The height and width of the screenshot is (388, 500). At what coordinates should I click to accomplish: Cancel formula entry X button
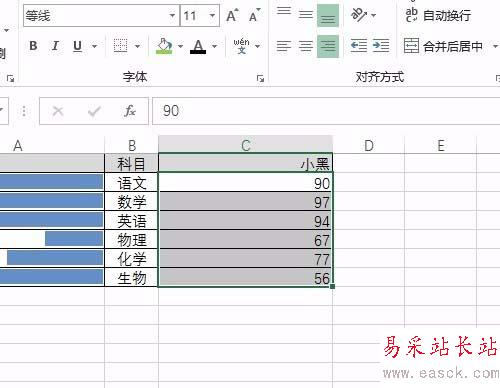pyautogui.click(x=58, y=111)
